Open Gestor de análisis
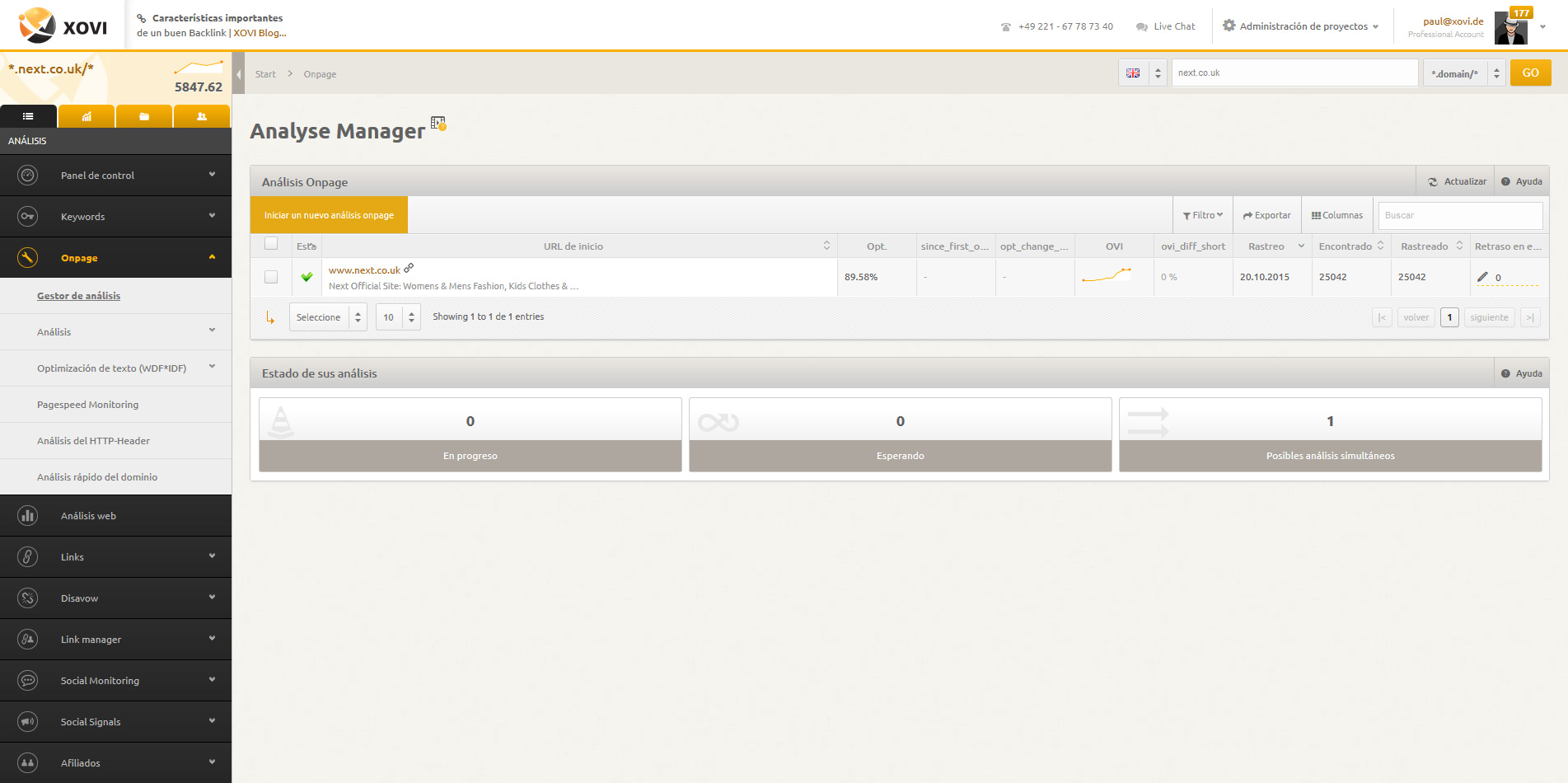Image resolution: width=1568 pixels, height=783 pixels. tap(78, 296)
